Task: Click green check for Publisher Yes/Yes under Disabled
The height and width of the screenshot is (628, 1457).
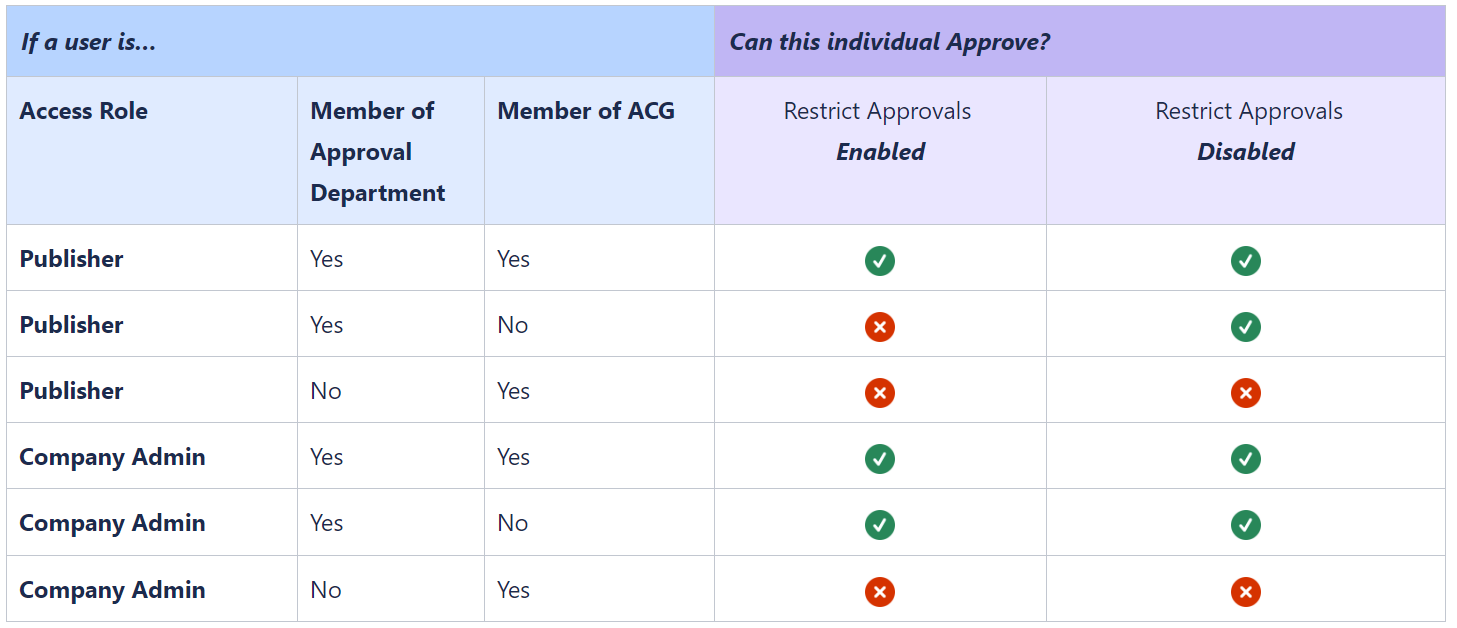Action: coord(1246,261)
